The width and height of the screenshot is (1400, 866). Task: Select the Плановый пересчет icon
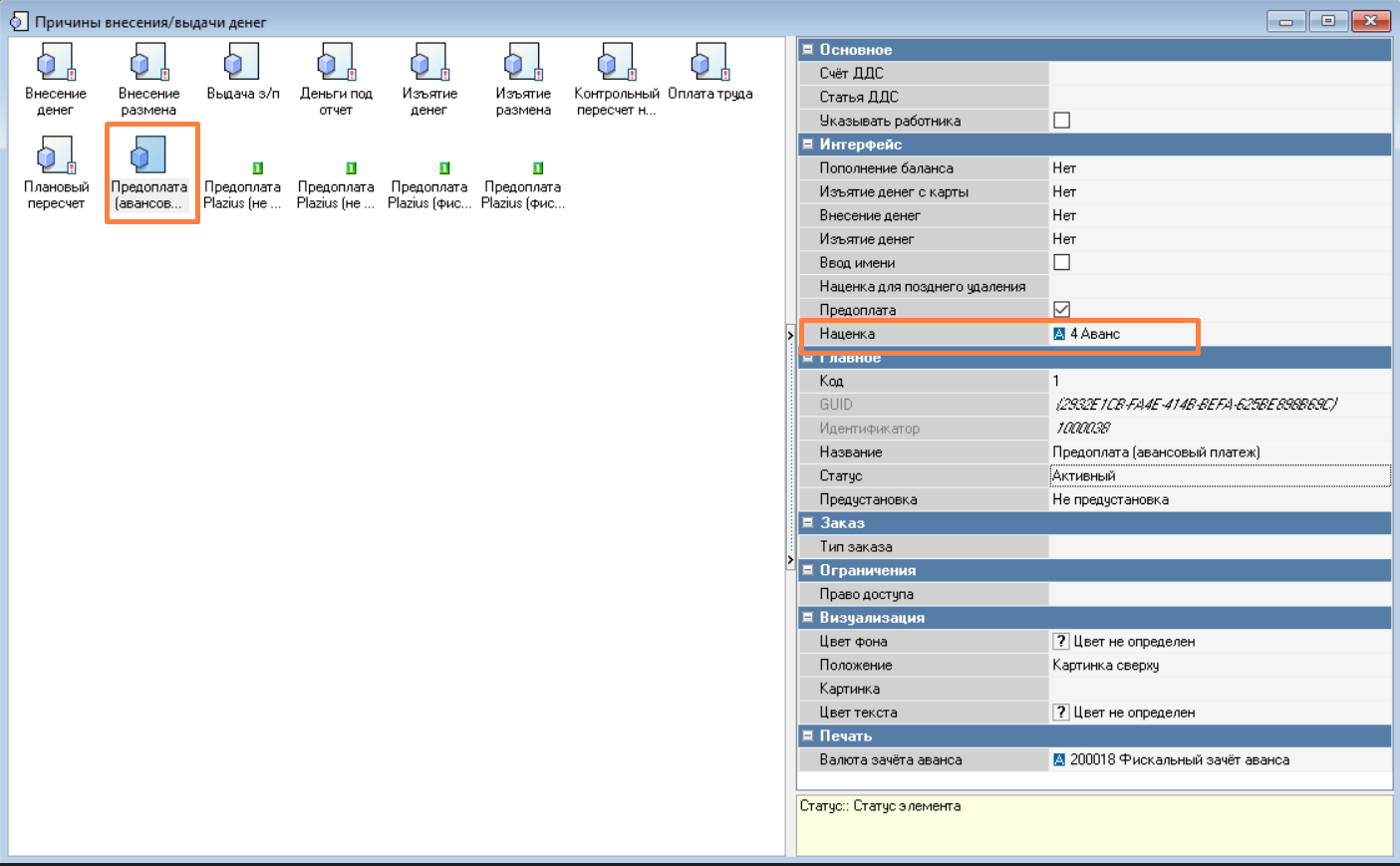click(56, 157)
